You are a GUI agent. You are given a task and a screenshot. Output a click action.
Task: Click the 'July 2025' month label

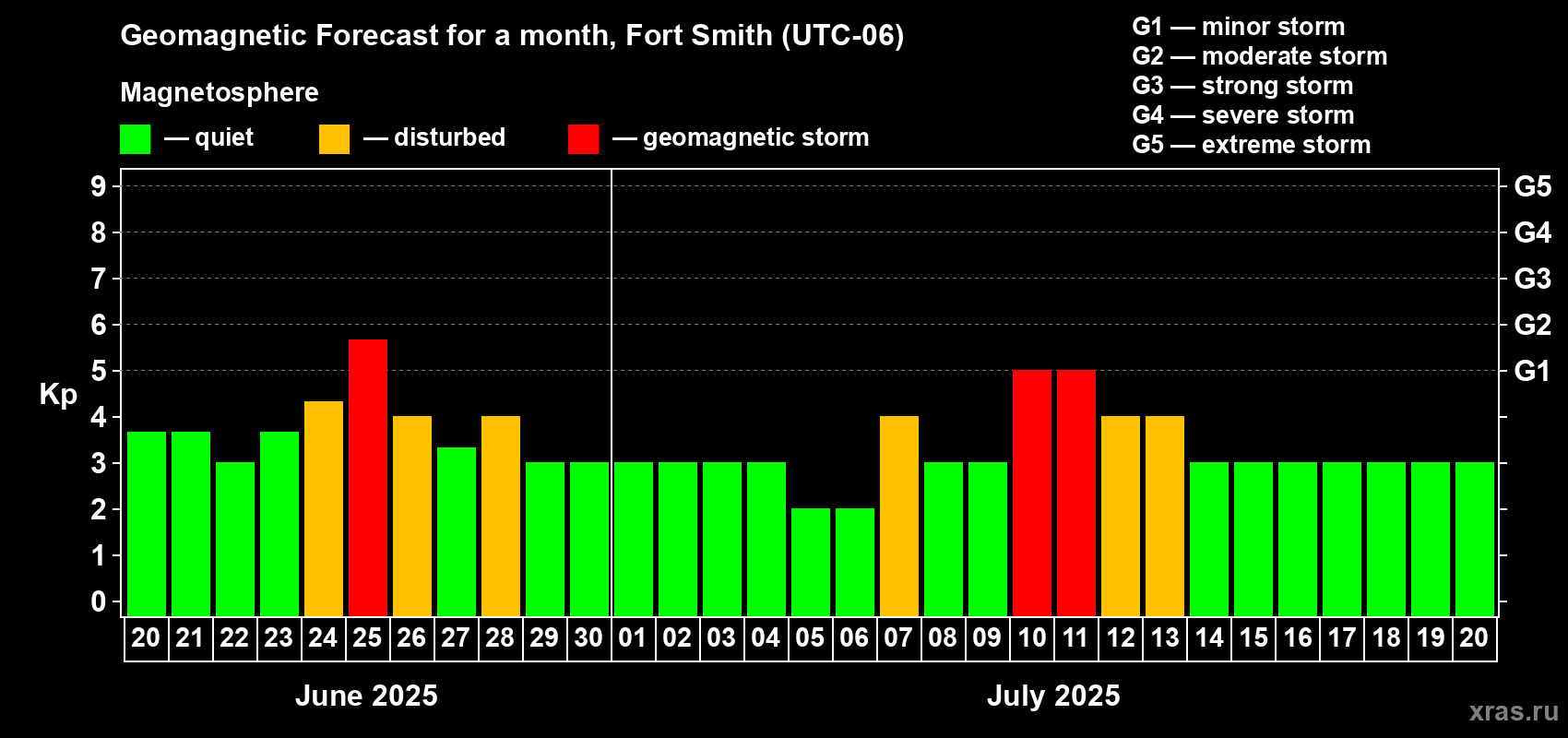tap(1053, 696)
